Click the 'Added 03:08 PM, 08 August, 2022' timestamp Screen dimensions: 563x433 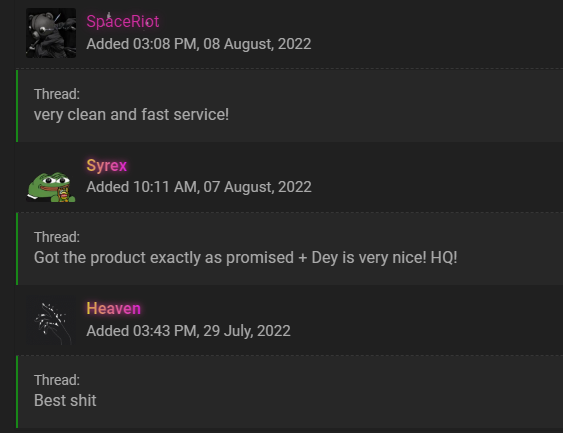pyautogui.click(x=199, y=44)
